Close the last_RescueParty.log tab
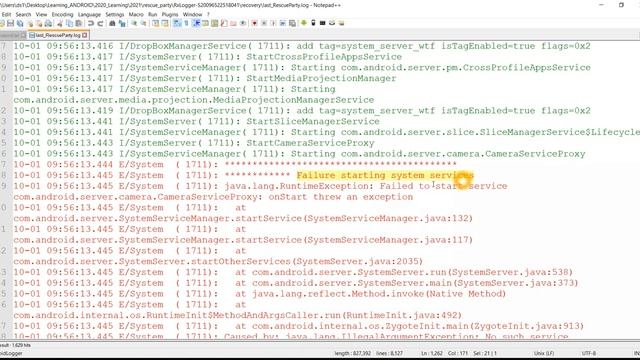This screenshot has width=640, height=360. pyautogui.click(x=84, y=35)
